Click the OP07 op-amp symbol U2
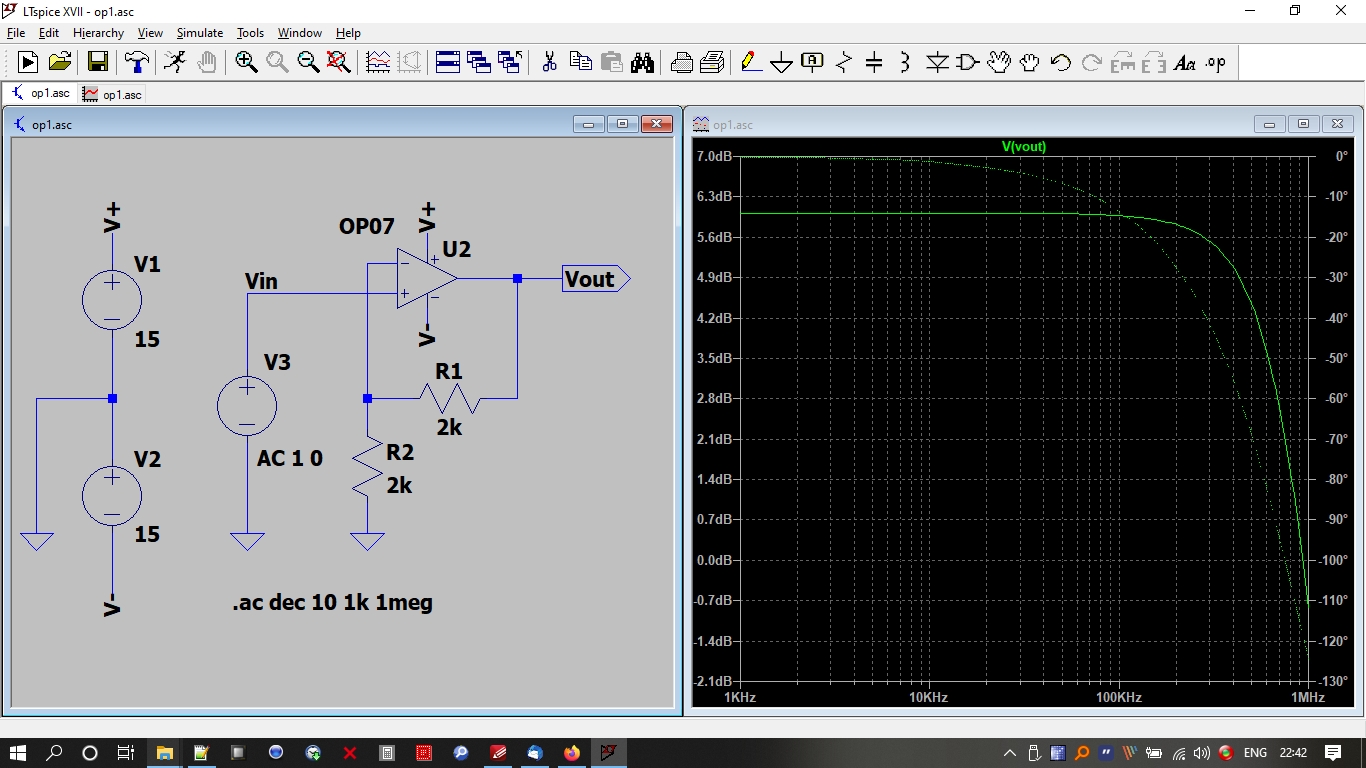The width and height of the screenshot is (1366, 768). click(426, 278)
